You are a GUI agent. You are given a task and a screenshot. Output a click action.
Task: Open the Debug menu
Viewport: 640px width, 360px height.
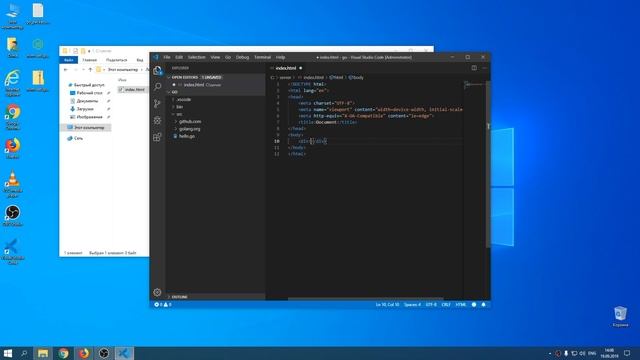[x=242, y=57]
